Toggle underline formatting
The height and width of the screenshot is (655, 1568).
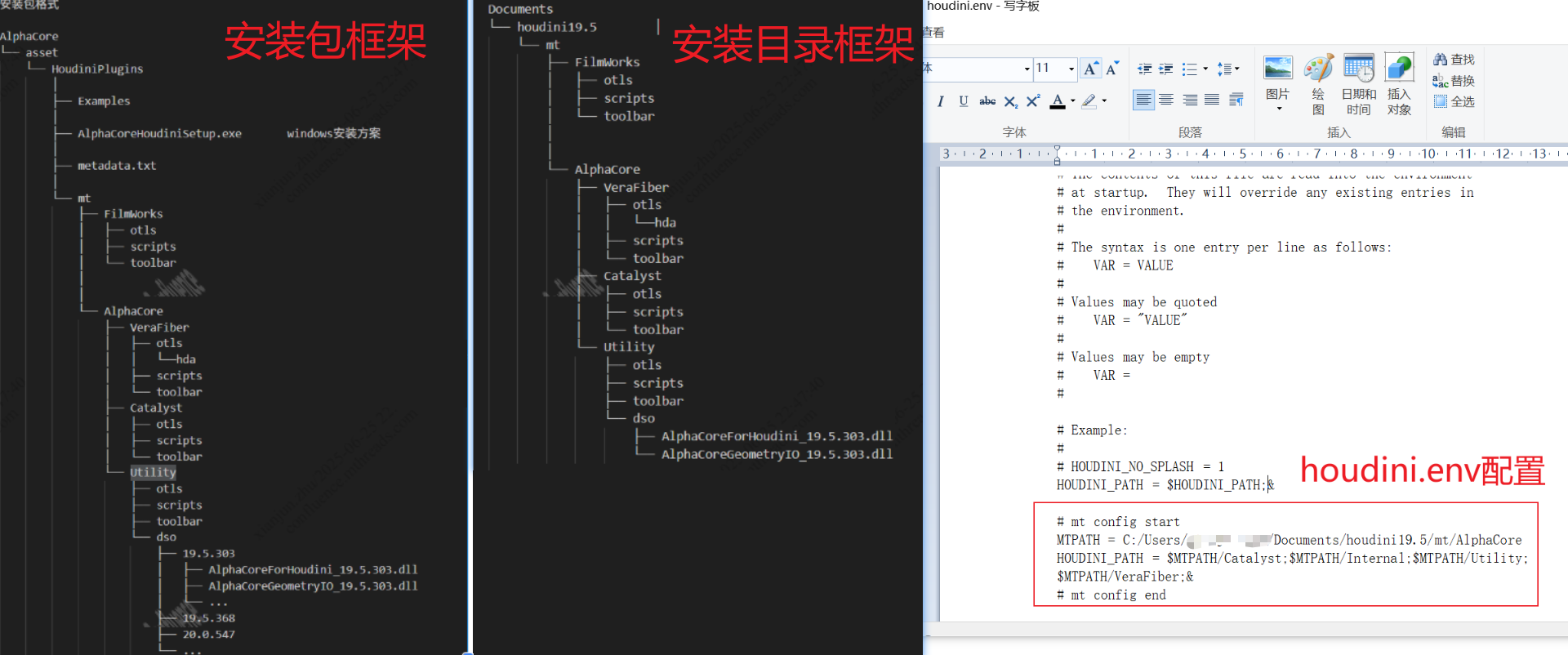tap(964, 101)
